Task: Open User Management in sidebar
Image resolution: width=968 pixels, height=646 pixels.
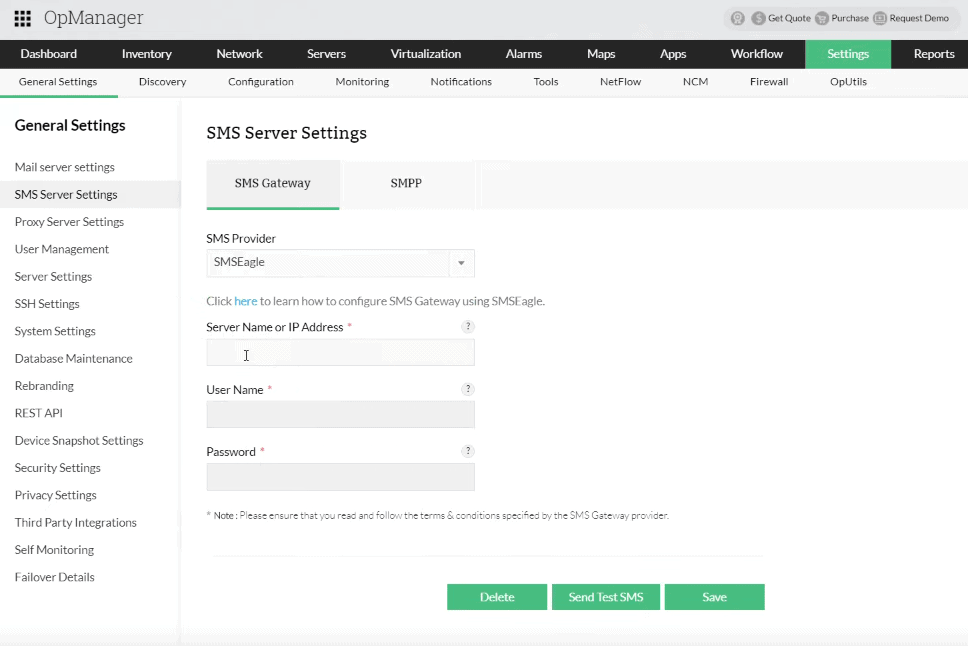Action: coord(62,249)
